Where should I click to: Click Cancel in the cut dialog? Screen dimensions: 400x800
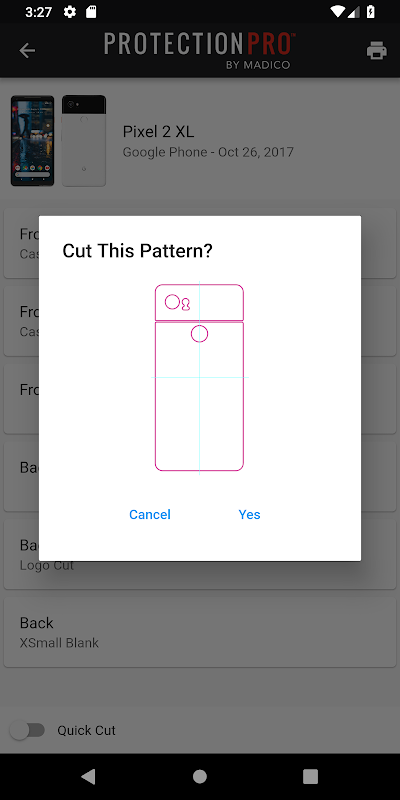click(149, 514)
